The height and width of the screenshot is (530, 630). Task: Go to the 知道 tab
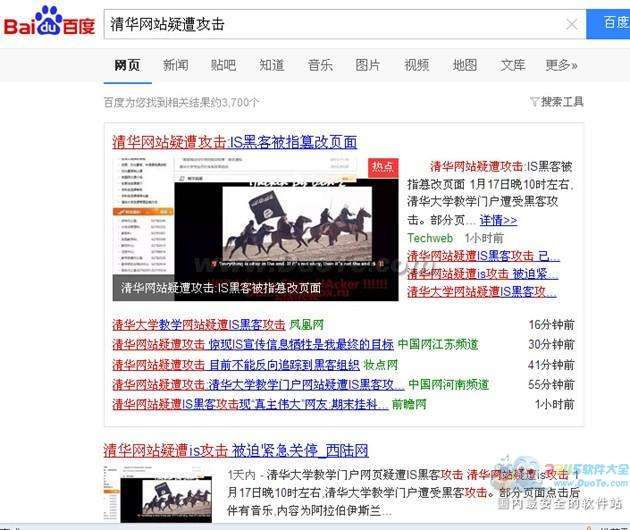(x=272, y=65)
